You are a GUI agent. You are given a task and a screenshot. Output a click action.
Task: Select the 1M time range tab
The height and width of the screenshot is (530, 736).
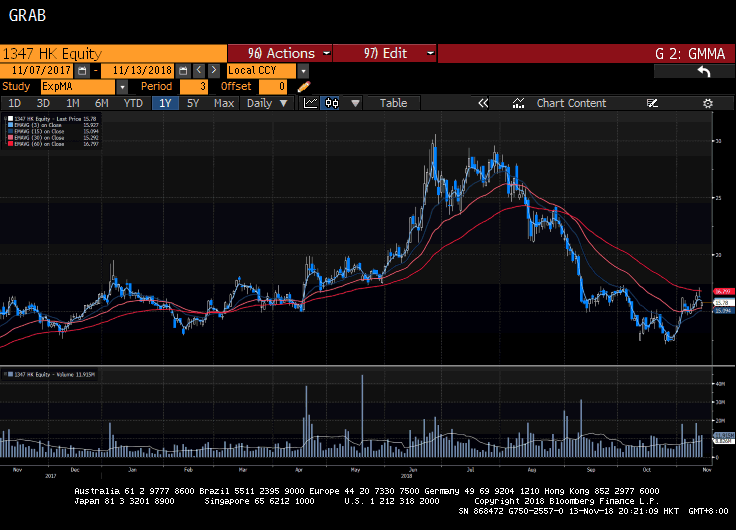pyautogui.click(x=72, y=103)
